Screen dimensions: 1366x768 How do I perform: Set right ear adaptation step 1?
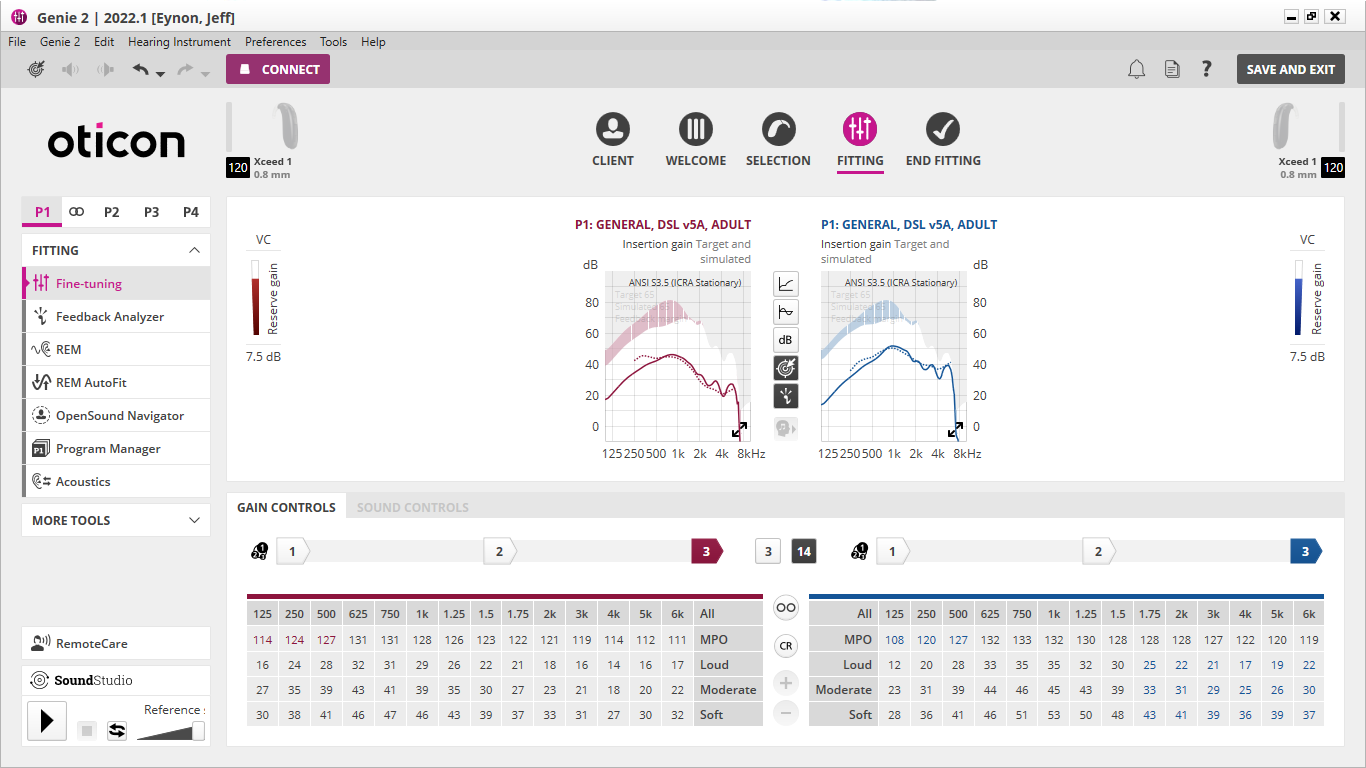(x=293, y=551)
